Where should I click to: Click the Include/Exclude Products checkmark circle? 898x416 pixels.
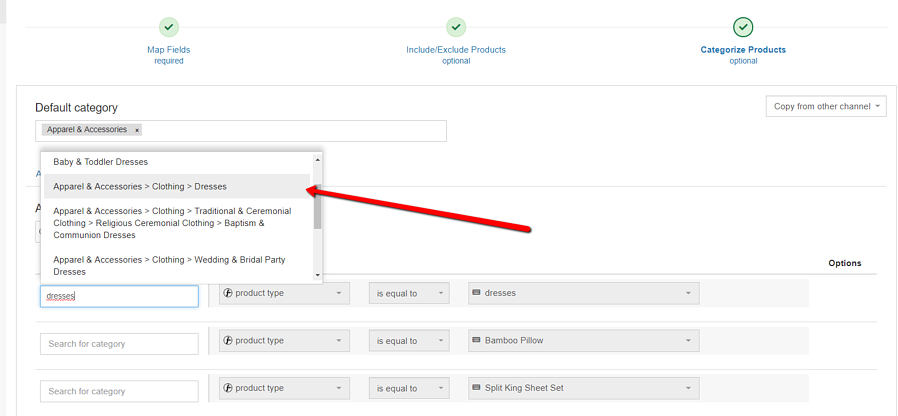(455, 27)
